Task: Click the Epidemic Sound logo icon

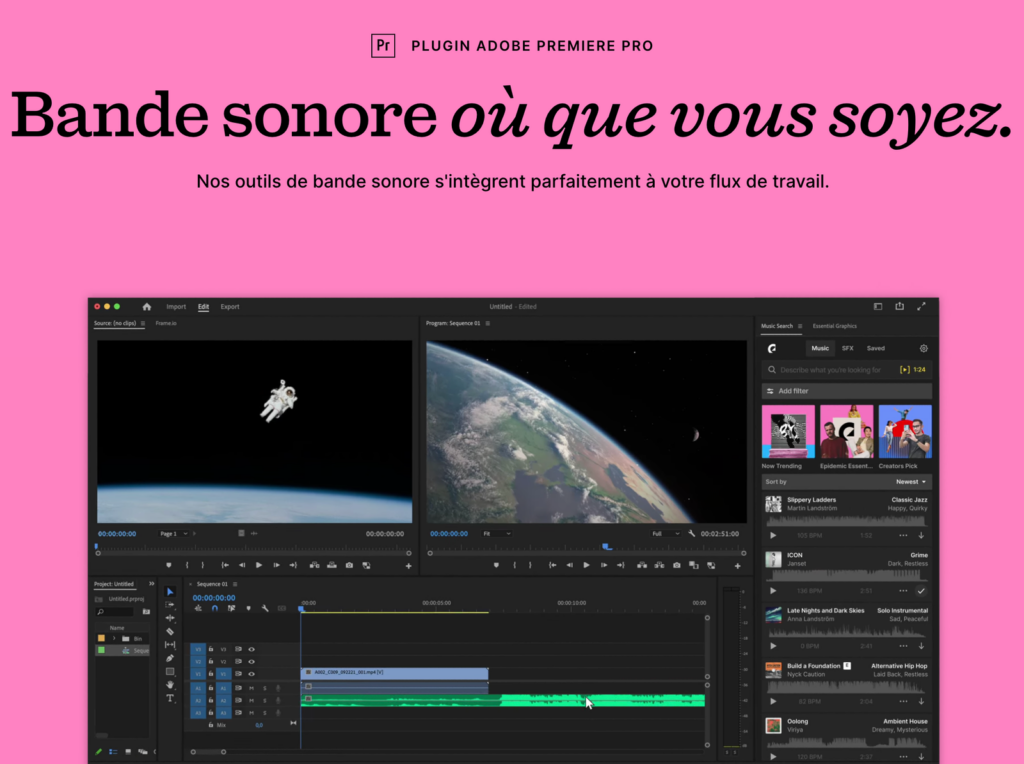Action: pyautogui.click(x=772, y=348)
